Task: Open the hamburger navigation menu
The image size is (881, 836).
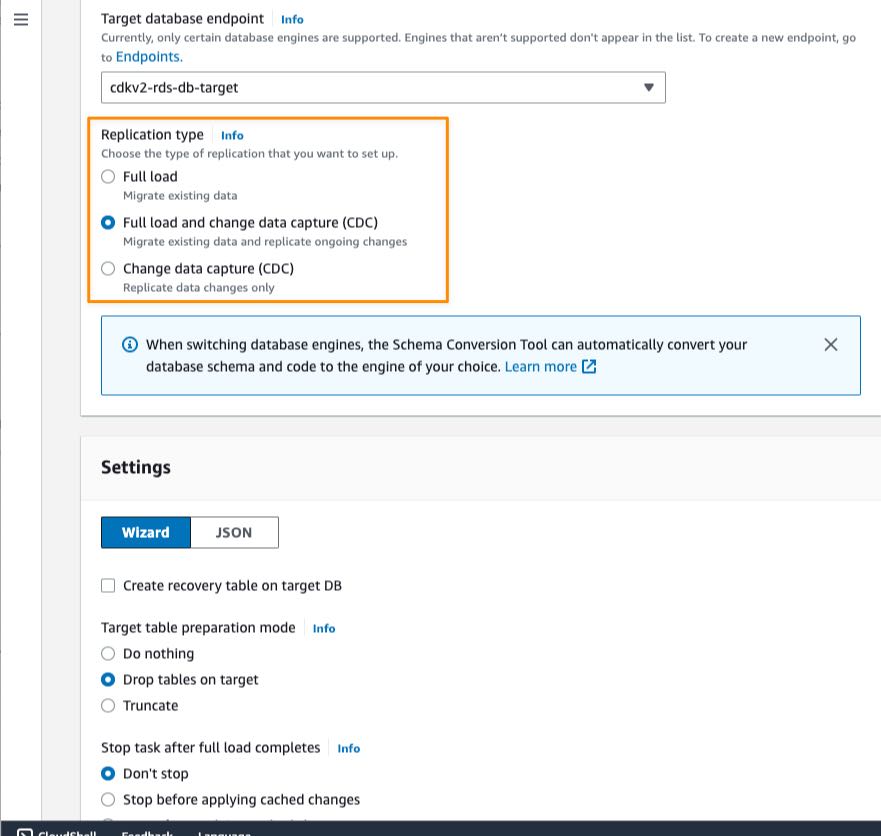Action: [21, 20]
